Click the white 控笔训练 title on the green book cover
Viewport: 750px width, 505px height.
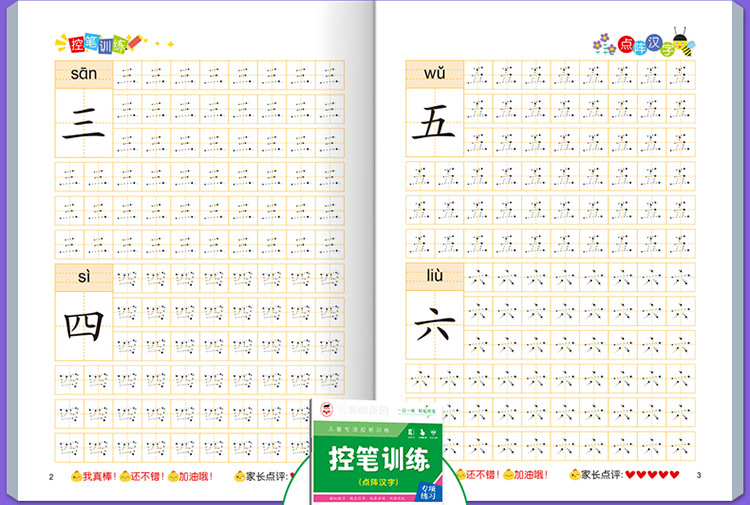[x=379, y=459]
